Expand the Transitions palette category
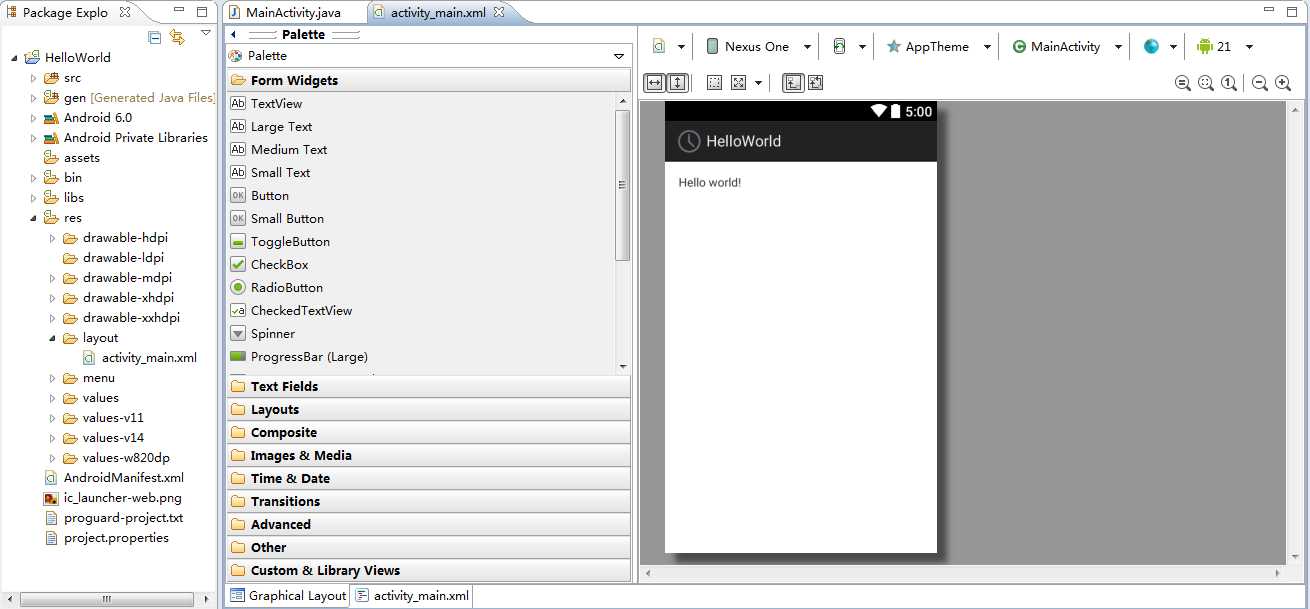 coord(428,501)
